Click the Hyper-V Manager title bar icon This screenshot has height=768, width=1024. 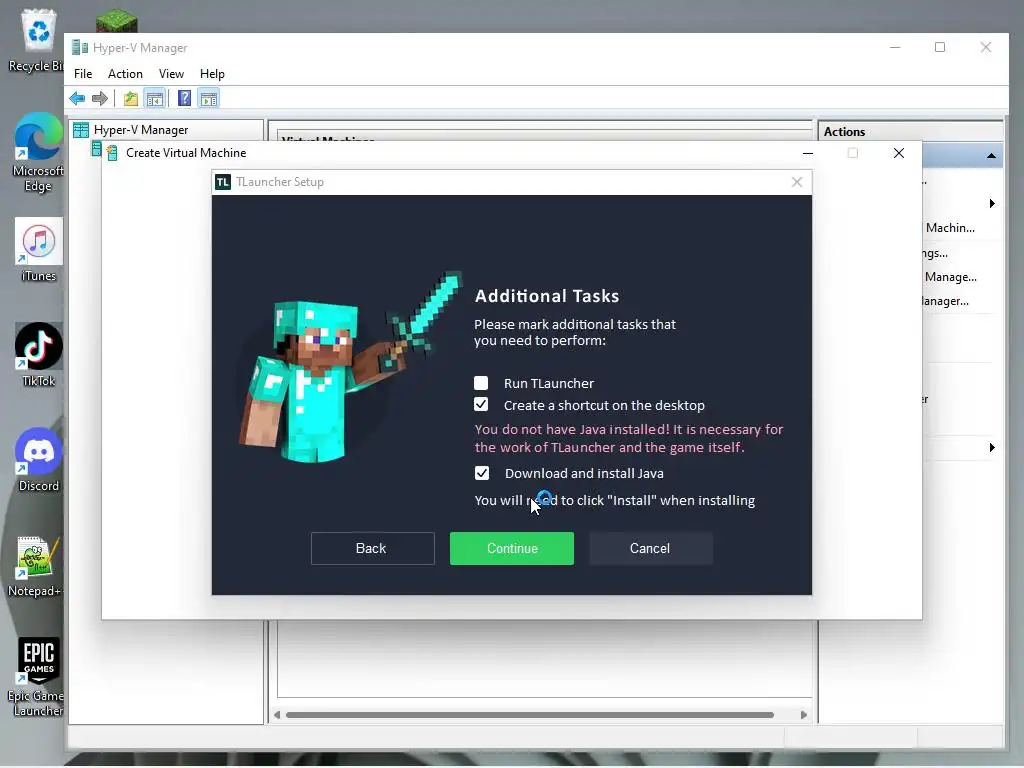pyautogui.click(x=80, y=48)
